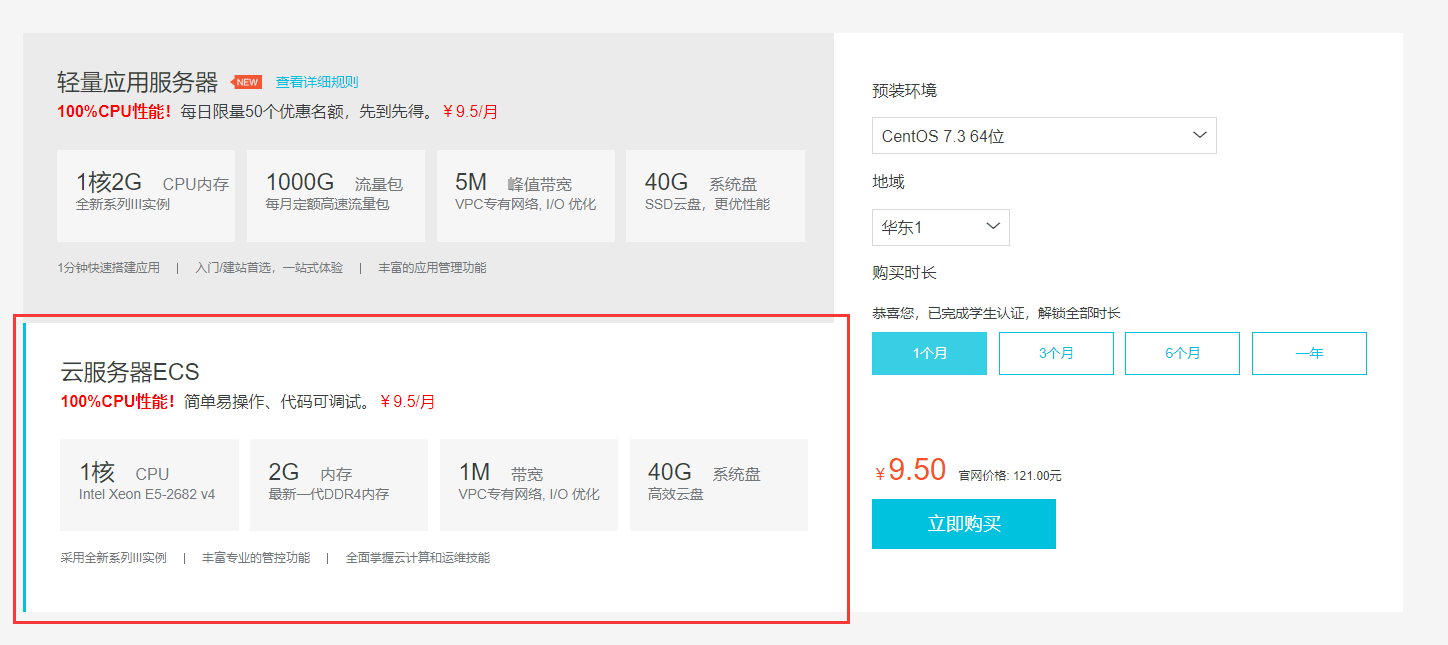Expand the 华东1 region dropdown
The height and width of the screenshot is (645, 1448).
[941, 227]
